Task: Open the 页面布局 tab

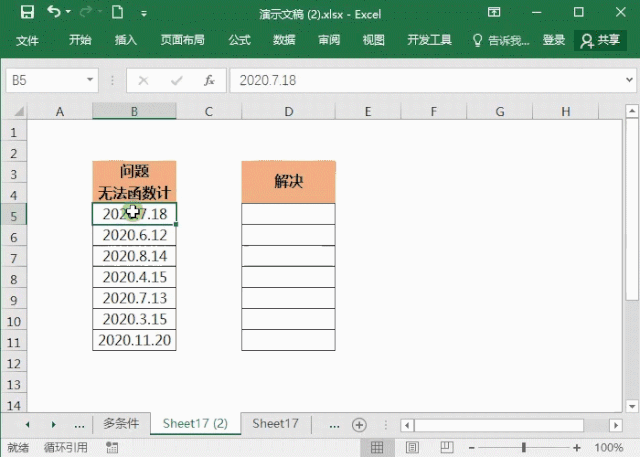Action: [x=182, y=40]
